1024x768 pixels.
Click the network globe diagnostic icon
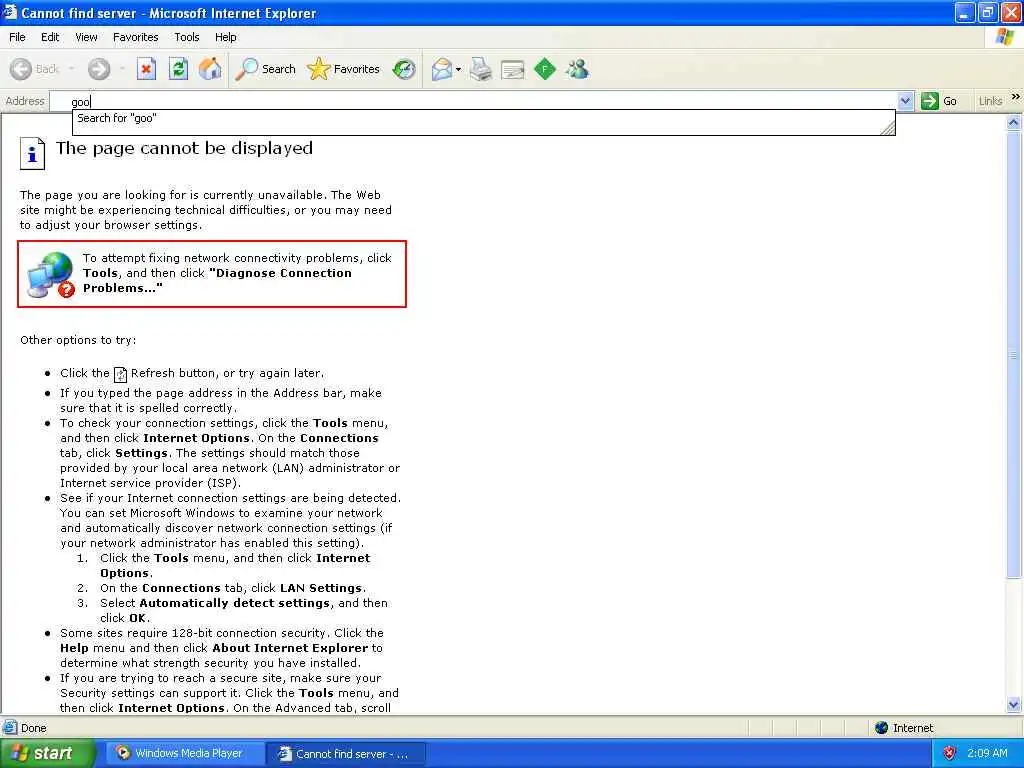pyautogui.click(x=51, y=275)
